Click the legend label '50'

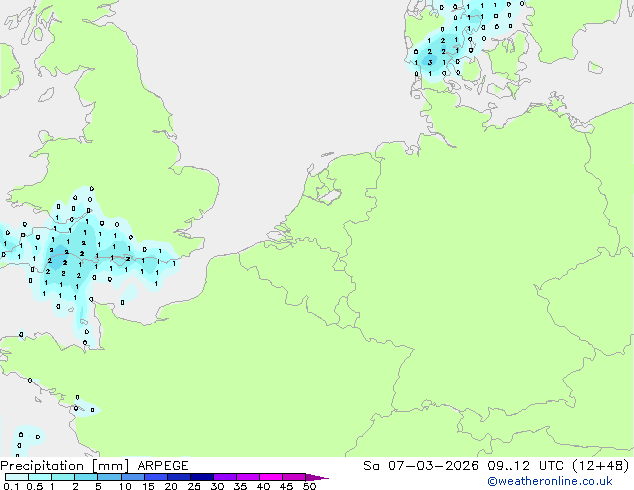[x=309, y=486]
